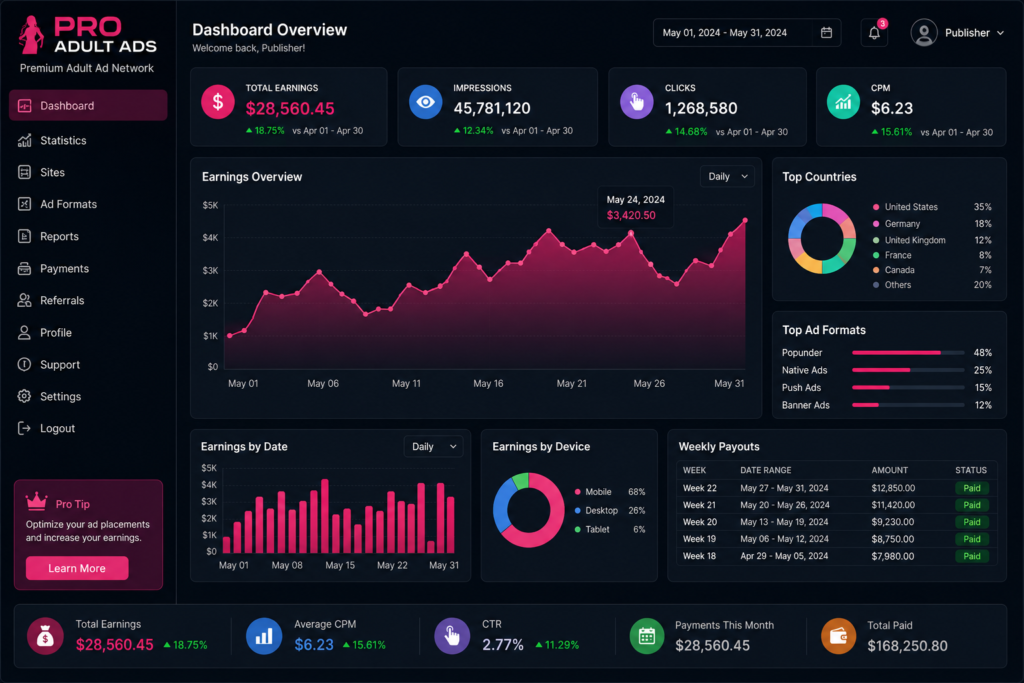Image resolution: width=1024 pixels, height=683 pixels.
Task: Click the Native Ads progress bar
Action: [x=908, y=370]
